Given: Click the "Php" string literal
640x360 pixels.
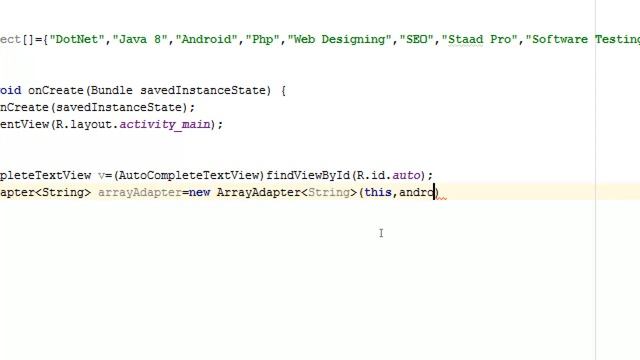Looking at the screenshot, I should coord(262,40).
